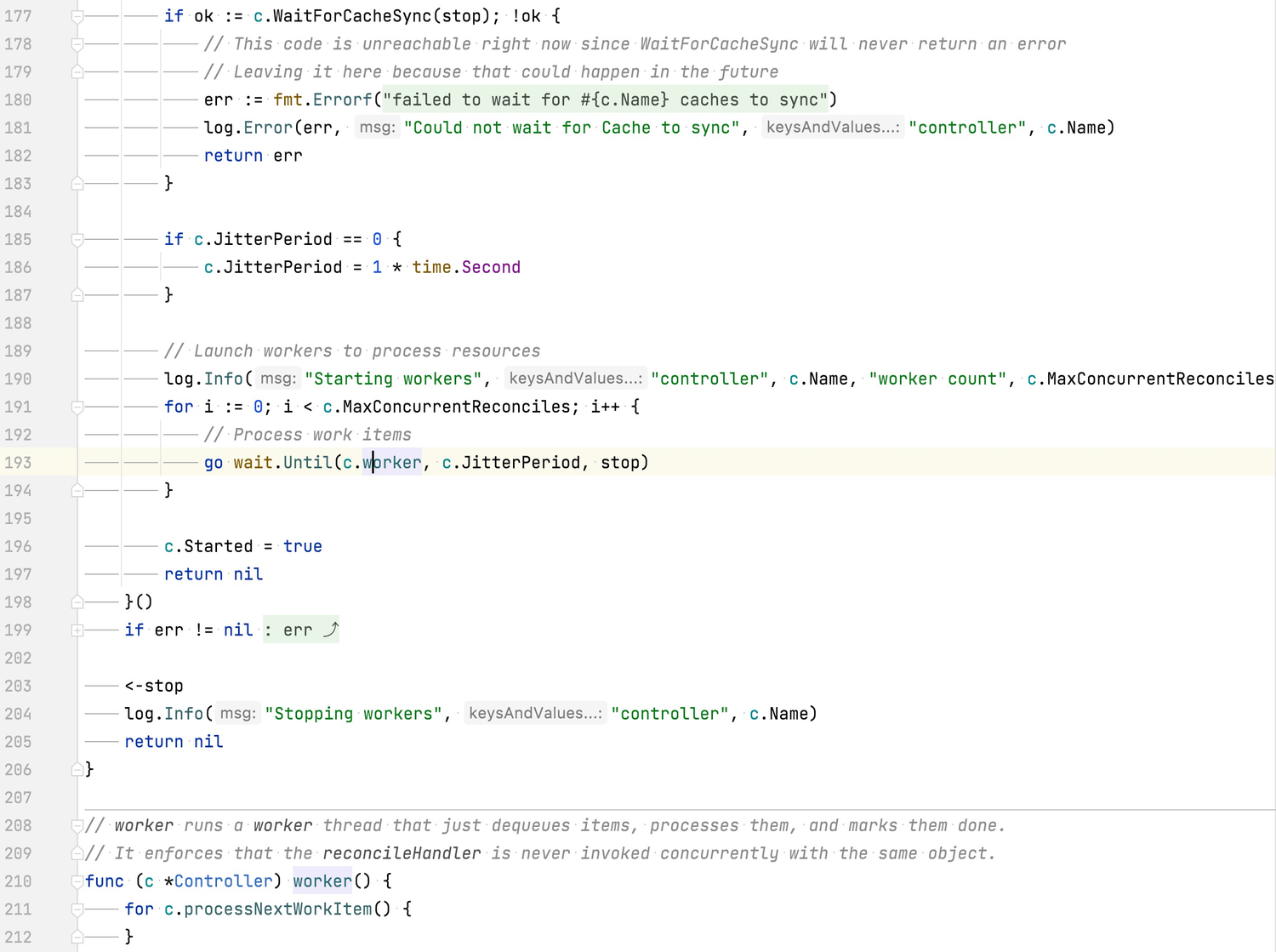Click 'return nil' on line 205
The image size is (1276, 952).
[x=174, y=742]
